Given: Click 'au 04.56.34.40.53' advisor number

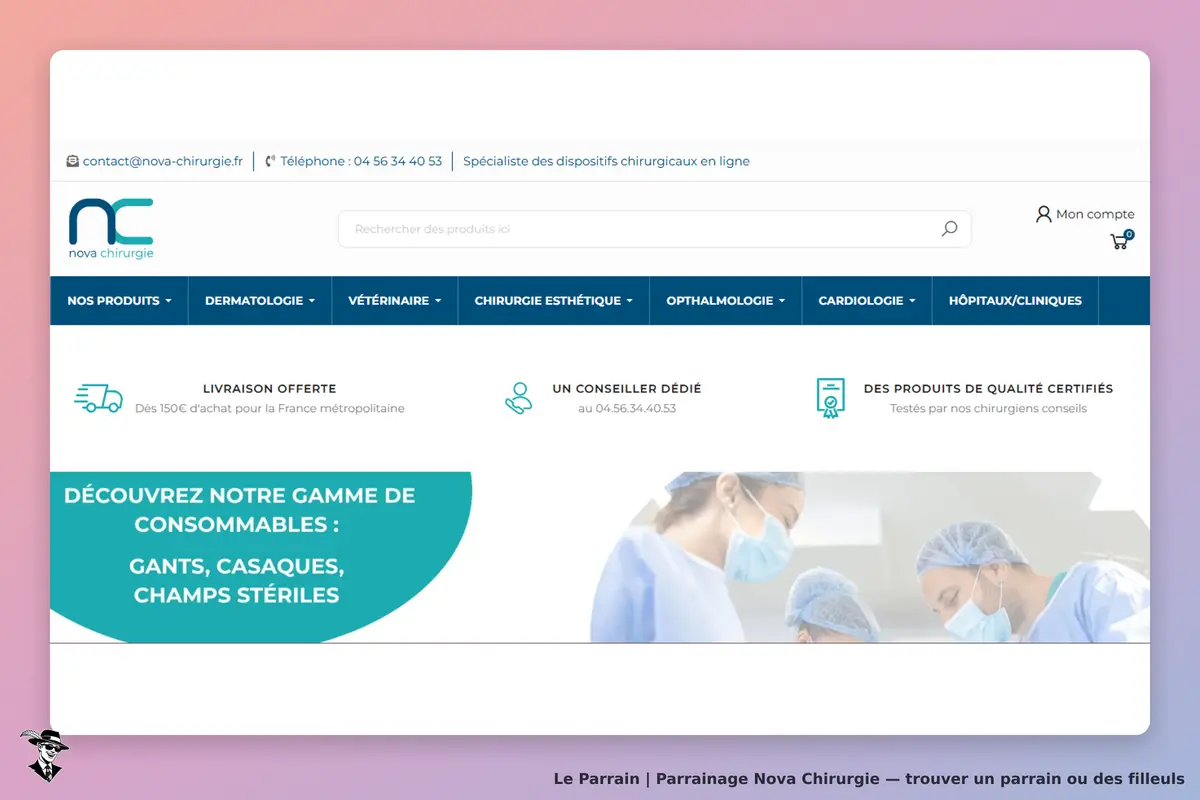Looking at the screenshot, I should pyautogui.click(x=627, y=408).
